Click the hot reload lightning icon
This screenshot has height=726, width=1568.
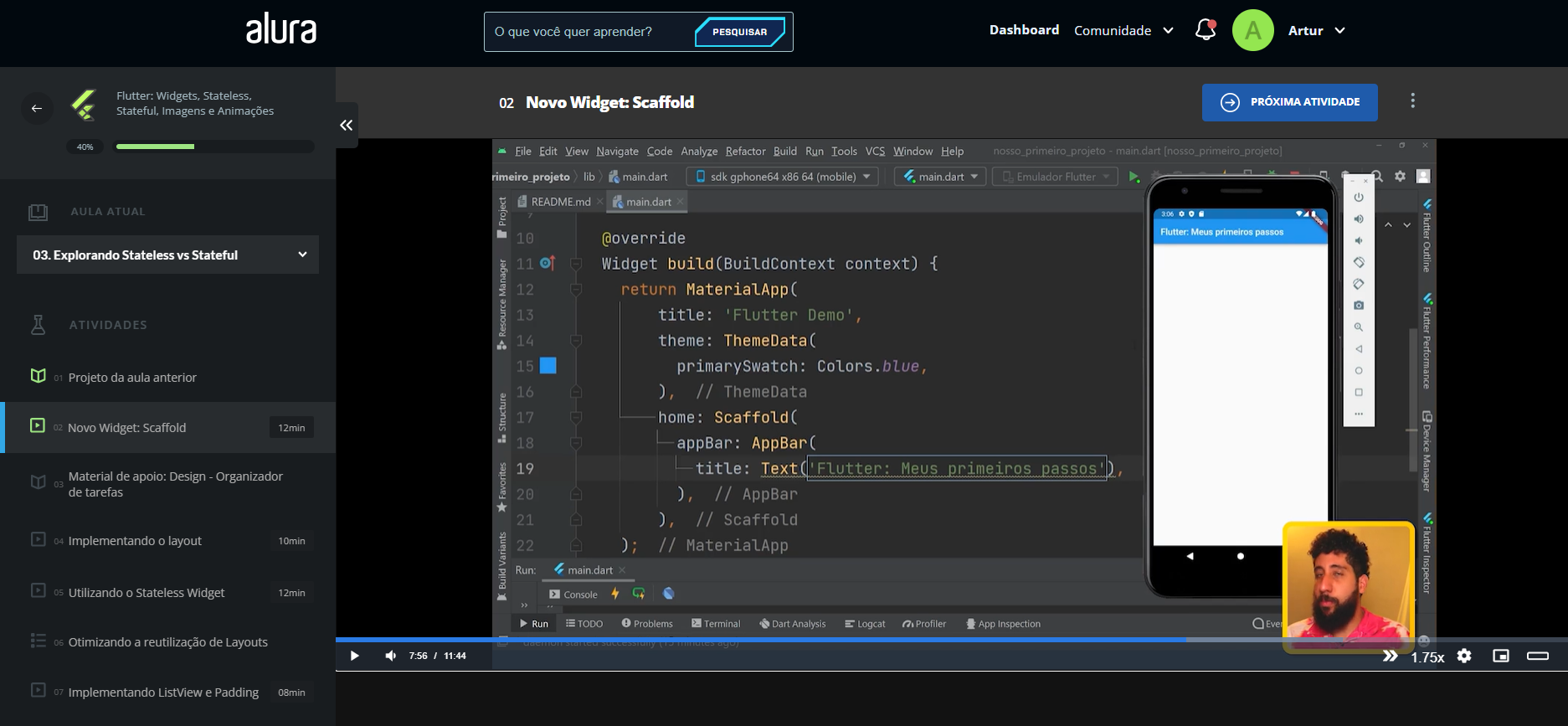[615, 594]
